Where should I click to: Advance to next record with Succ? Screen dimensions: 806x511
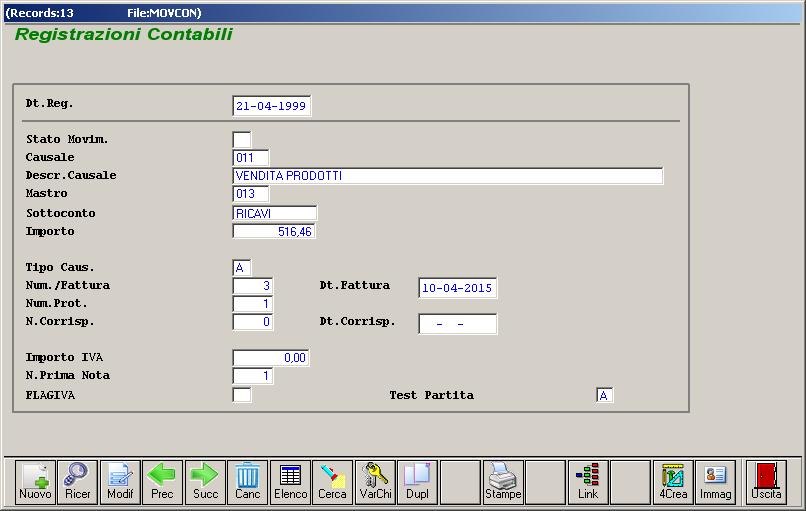tap(205, 481)
